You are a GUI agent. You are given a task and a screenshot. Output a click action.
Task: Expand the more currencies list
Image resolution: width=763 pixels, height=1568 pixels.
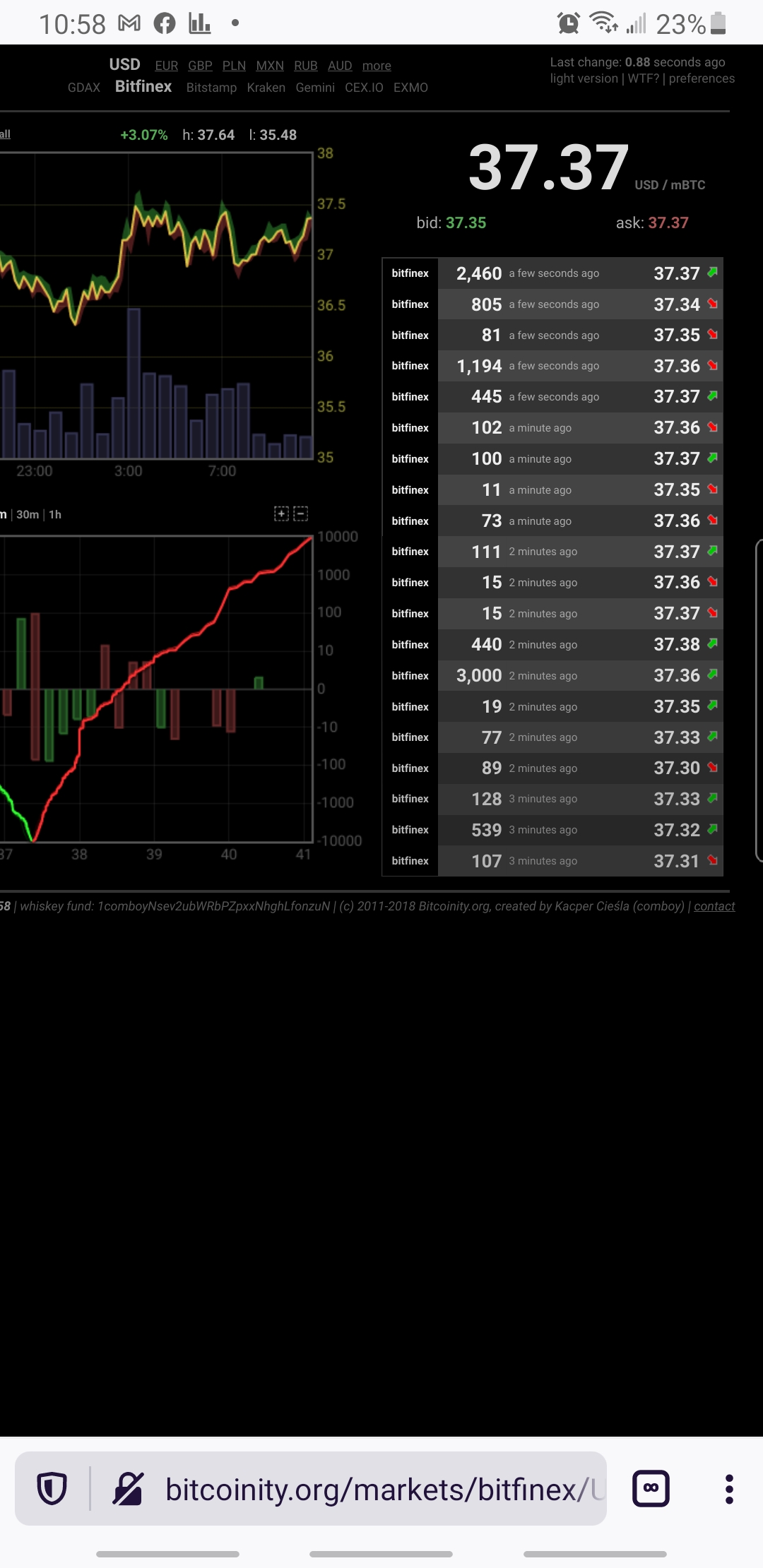click(x=377, y=66)
